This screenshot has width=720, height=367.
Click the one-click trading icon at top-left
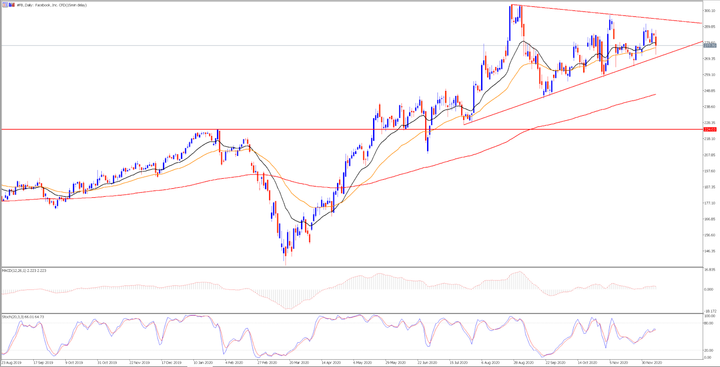coord(4,5)
